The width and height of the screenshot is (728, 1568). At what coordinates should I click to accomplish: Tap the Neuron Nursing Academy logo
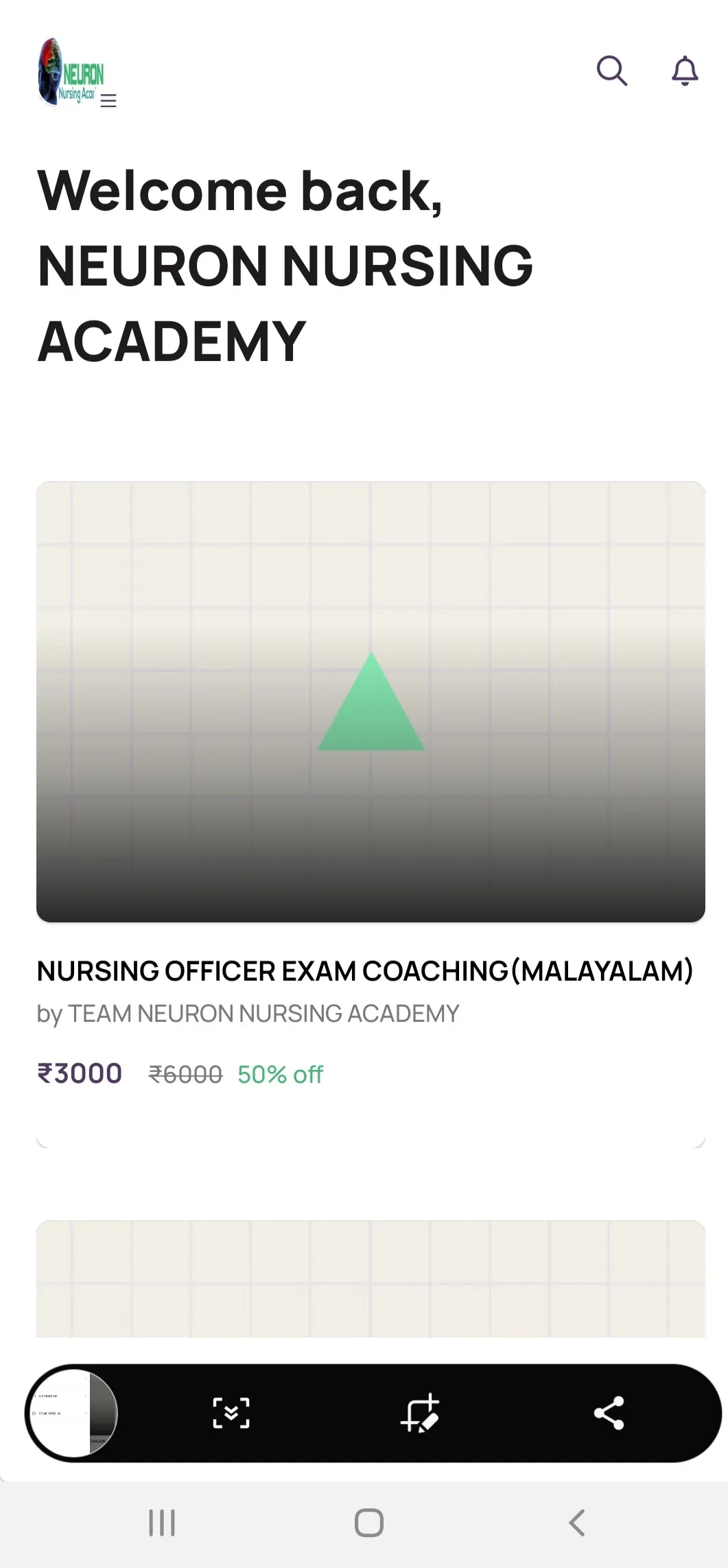pos(71,73)
